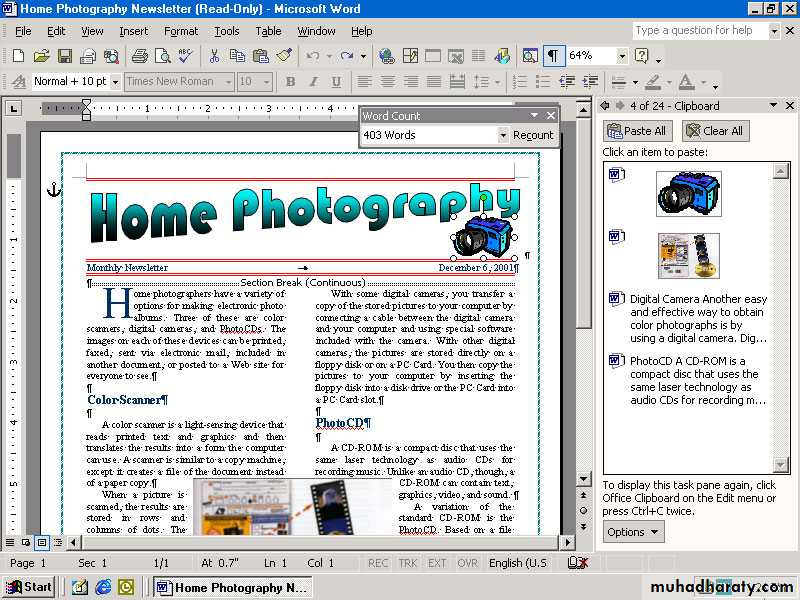
Task: Open the Style dropdown showing Normal + 10 pt
Action: [x=115, y=82]
